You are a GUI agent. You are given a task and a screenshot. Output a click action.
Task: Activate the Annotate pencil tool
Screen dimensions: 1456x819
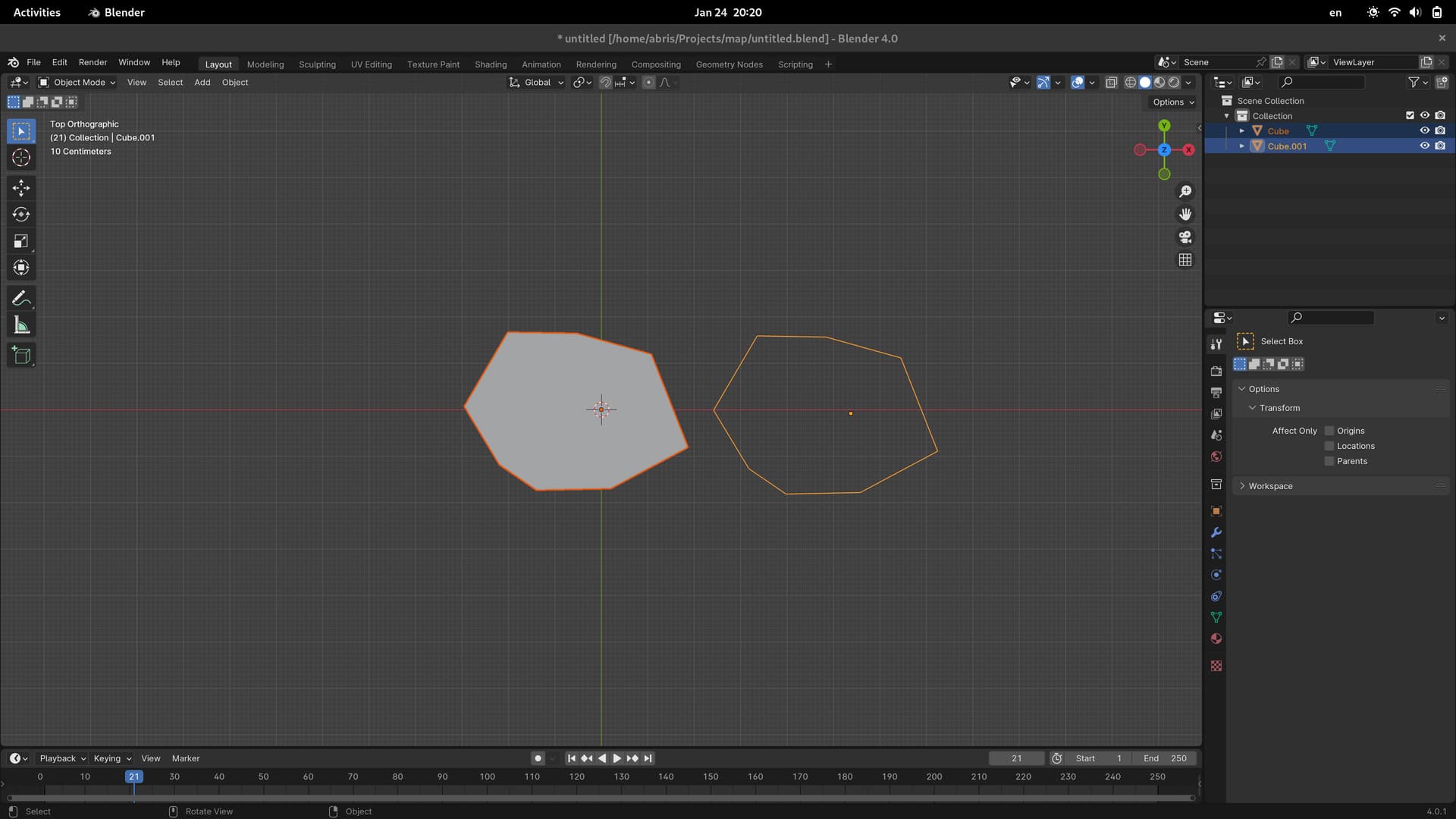[21, 298]
